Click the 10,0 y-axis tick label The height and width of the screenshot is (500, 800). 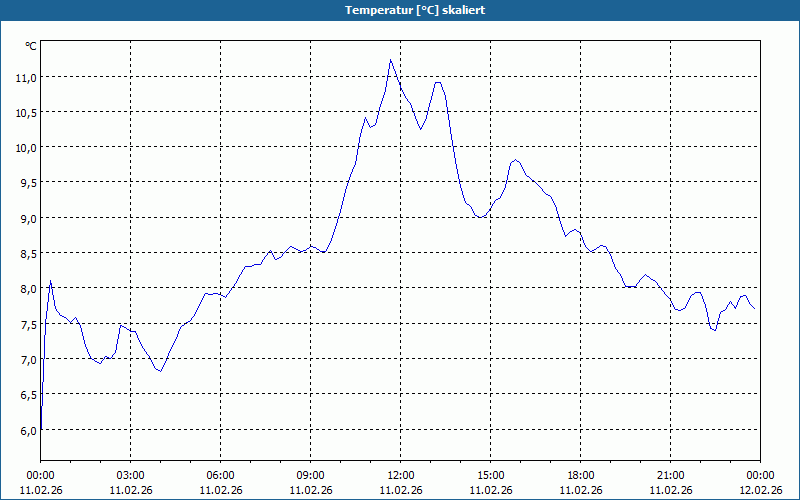click(26, 148)
